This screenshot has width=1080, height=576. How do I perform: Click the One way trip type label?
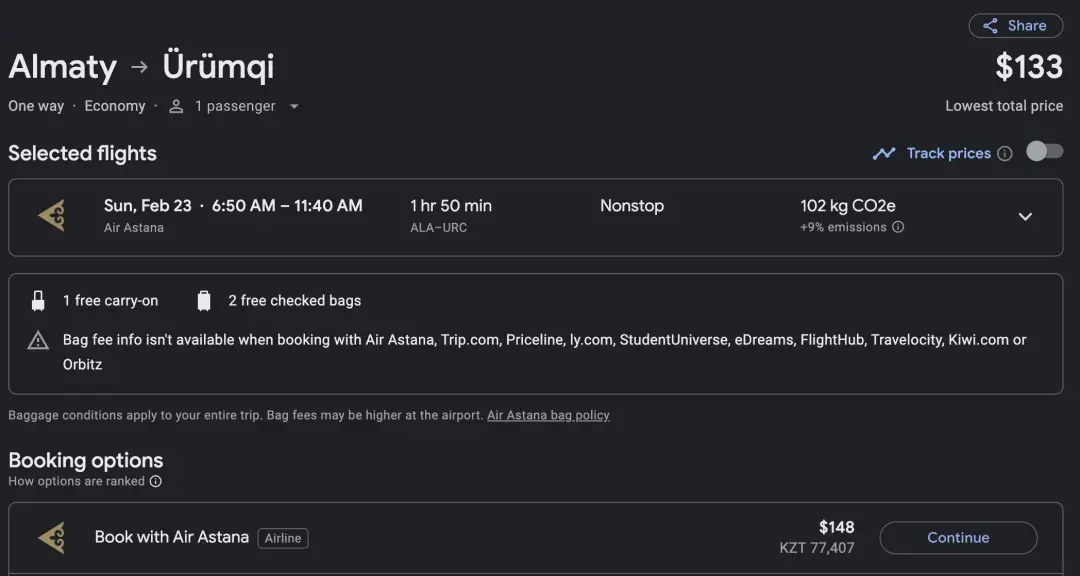(x=36, y=106)
